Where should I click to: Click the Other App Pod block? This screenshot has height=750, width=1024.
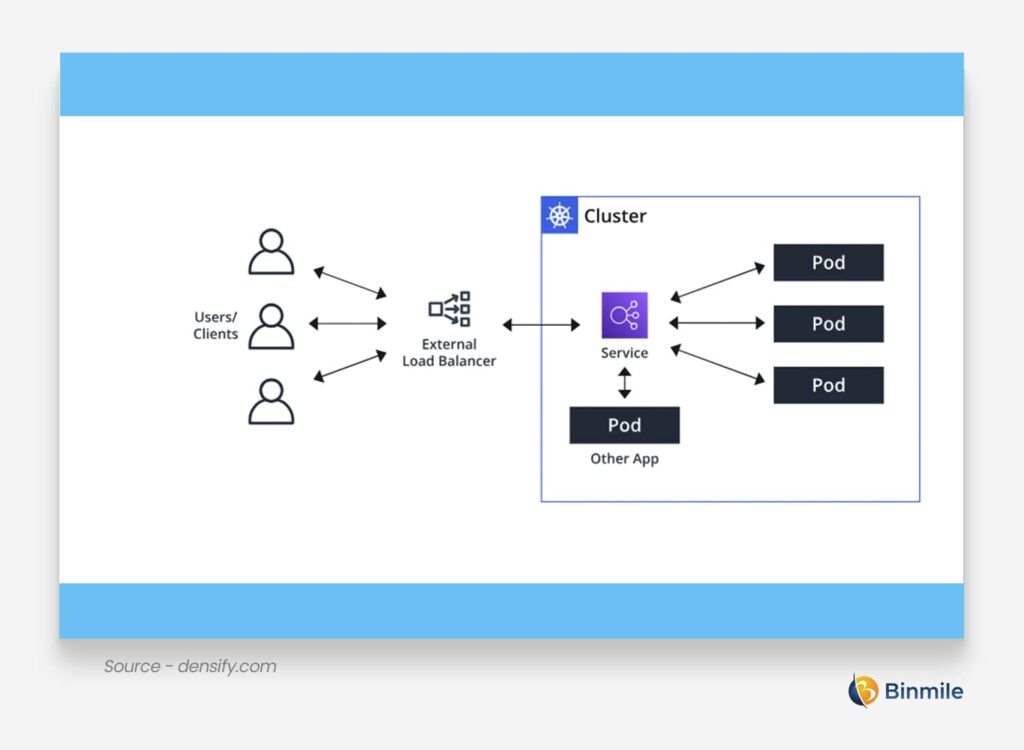623,424
